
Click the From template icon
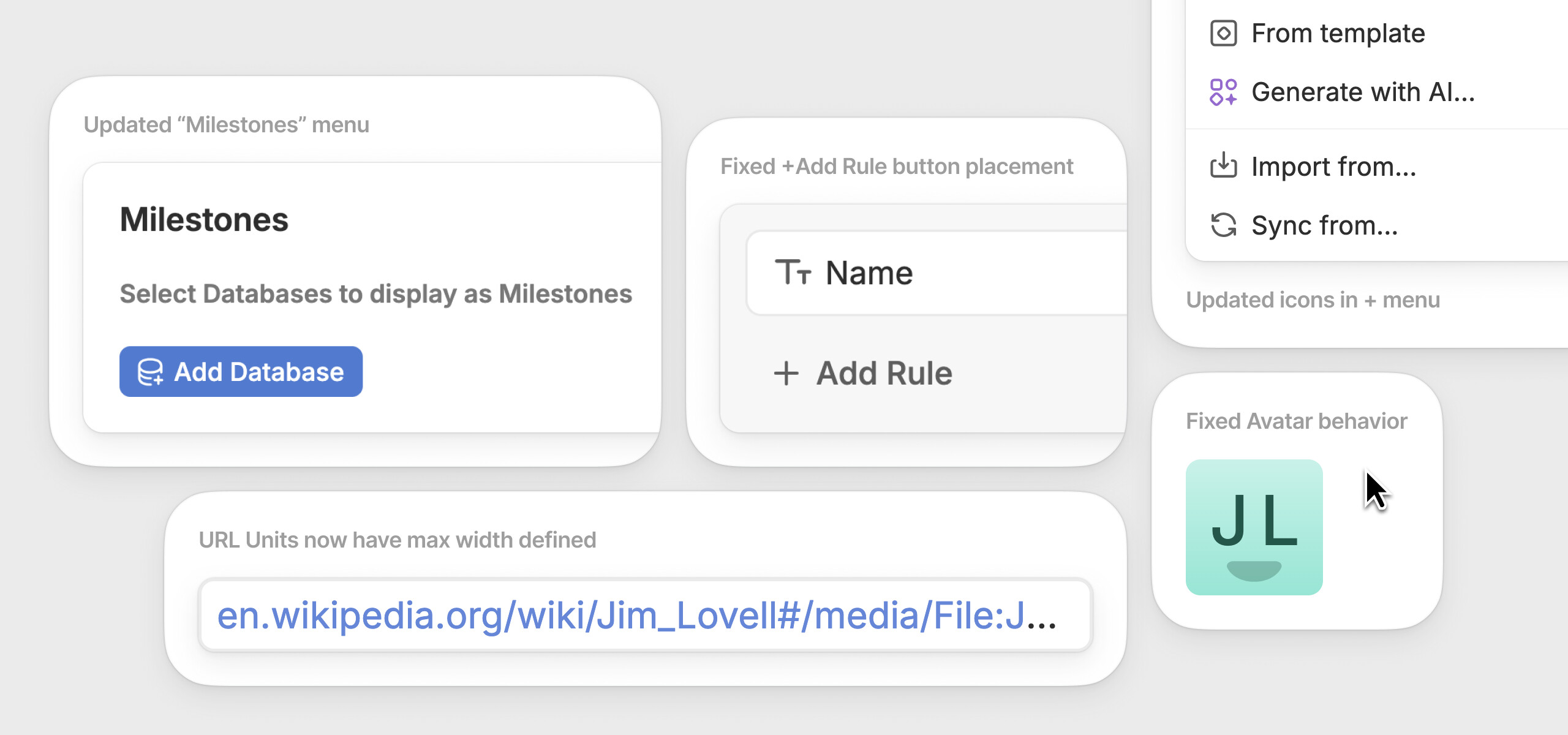(x=1223, y=33)
